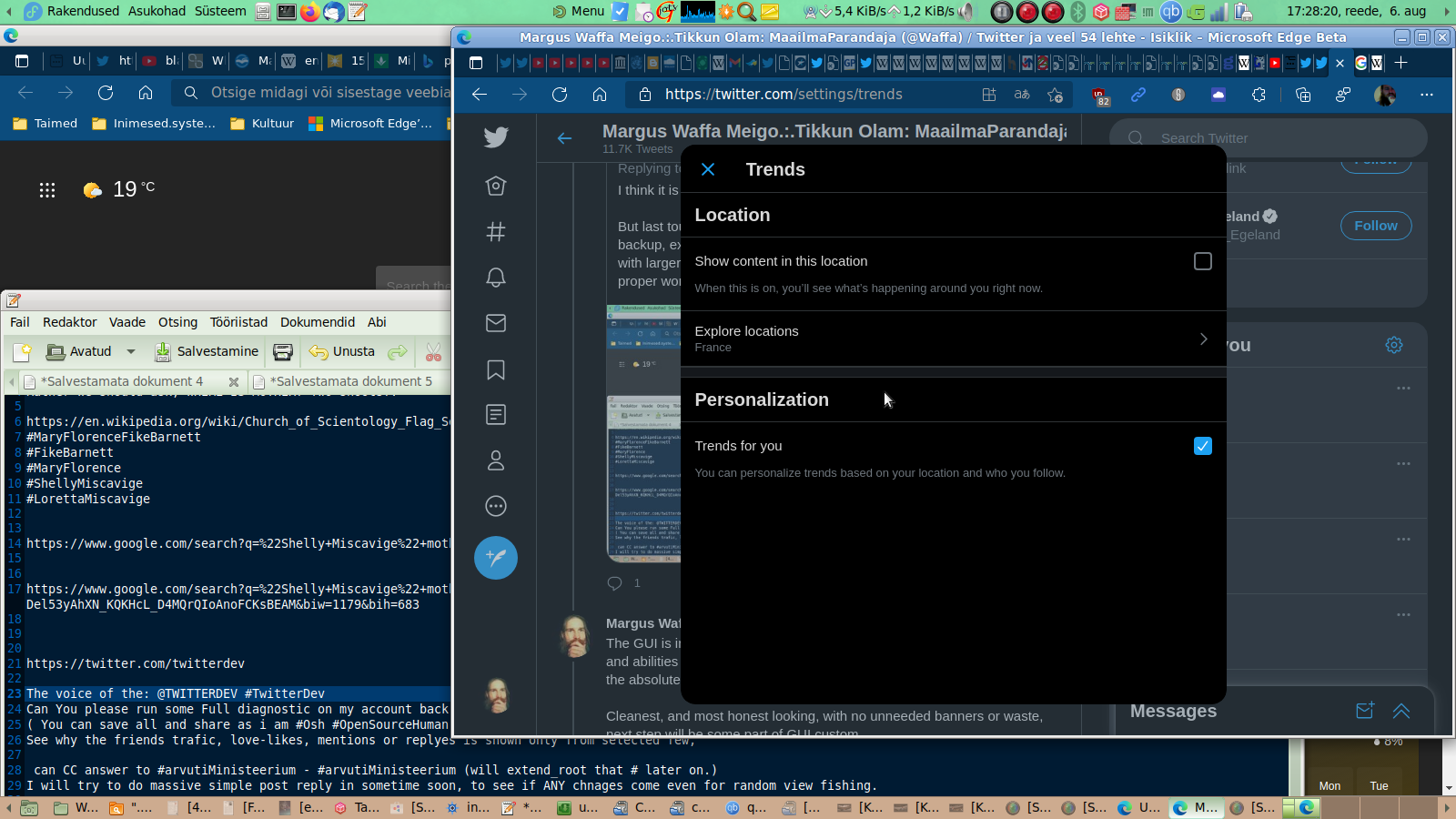Close the active Twitter tab

(x=1340, y=64)
